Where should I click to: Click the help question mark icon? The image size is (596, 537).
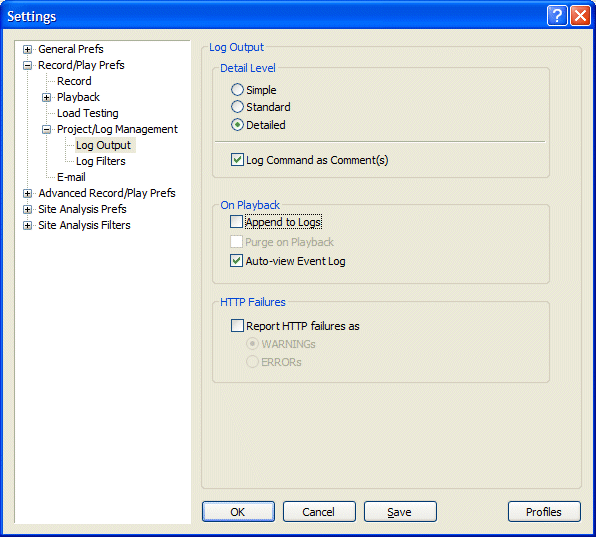(557, 16)
